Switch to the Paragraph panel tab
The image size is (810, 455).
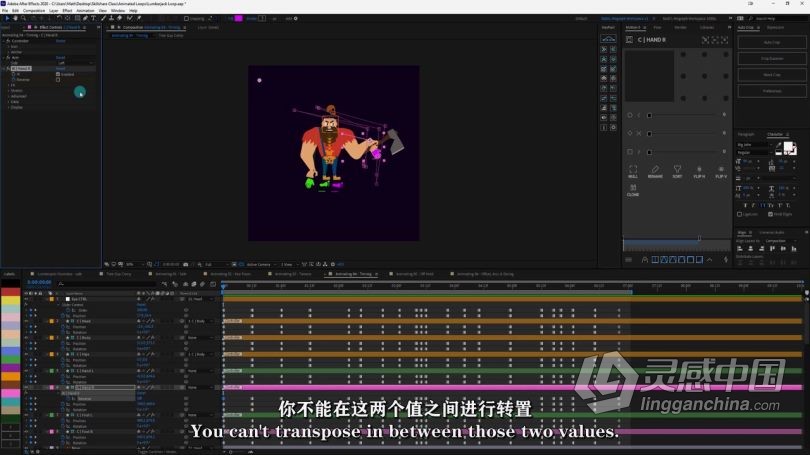(746, 134)
